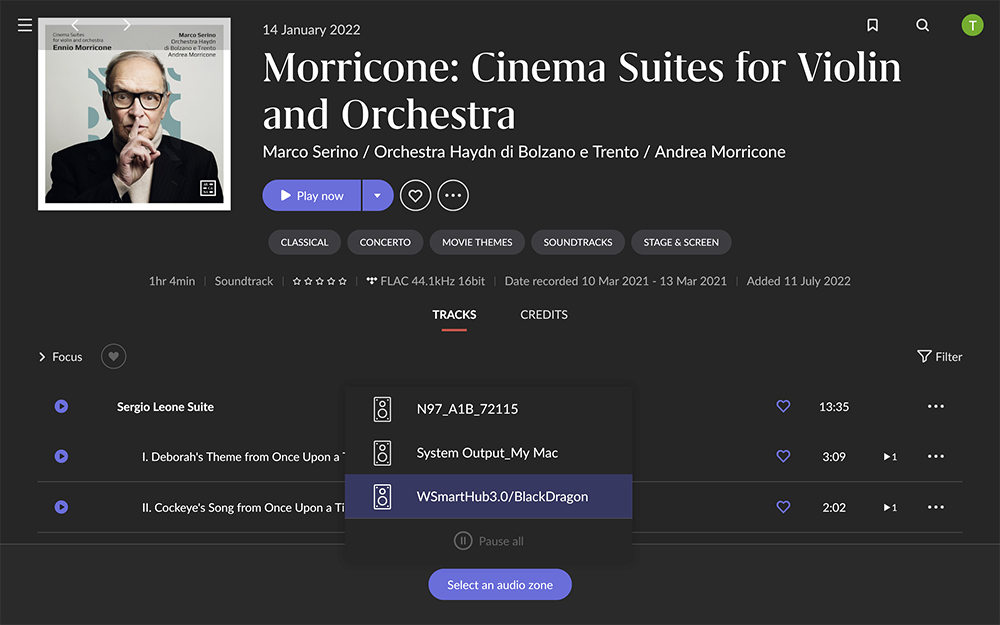Select the N97_A1B_72115 audio zone

tap(489, 409)
